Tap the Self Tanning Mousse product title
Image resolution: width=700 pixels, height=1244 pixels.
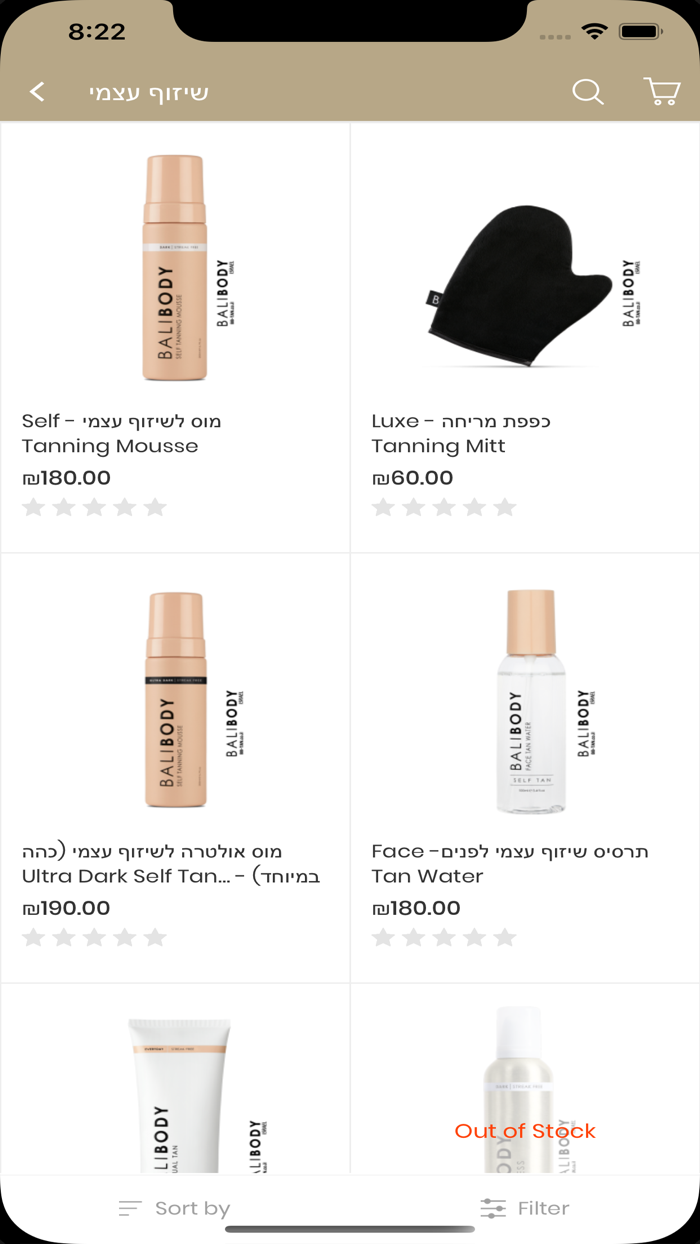[x=122, y=433]
